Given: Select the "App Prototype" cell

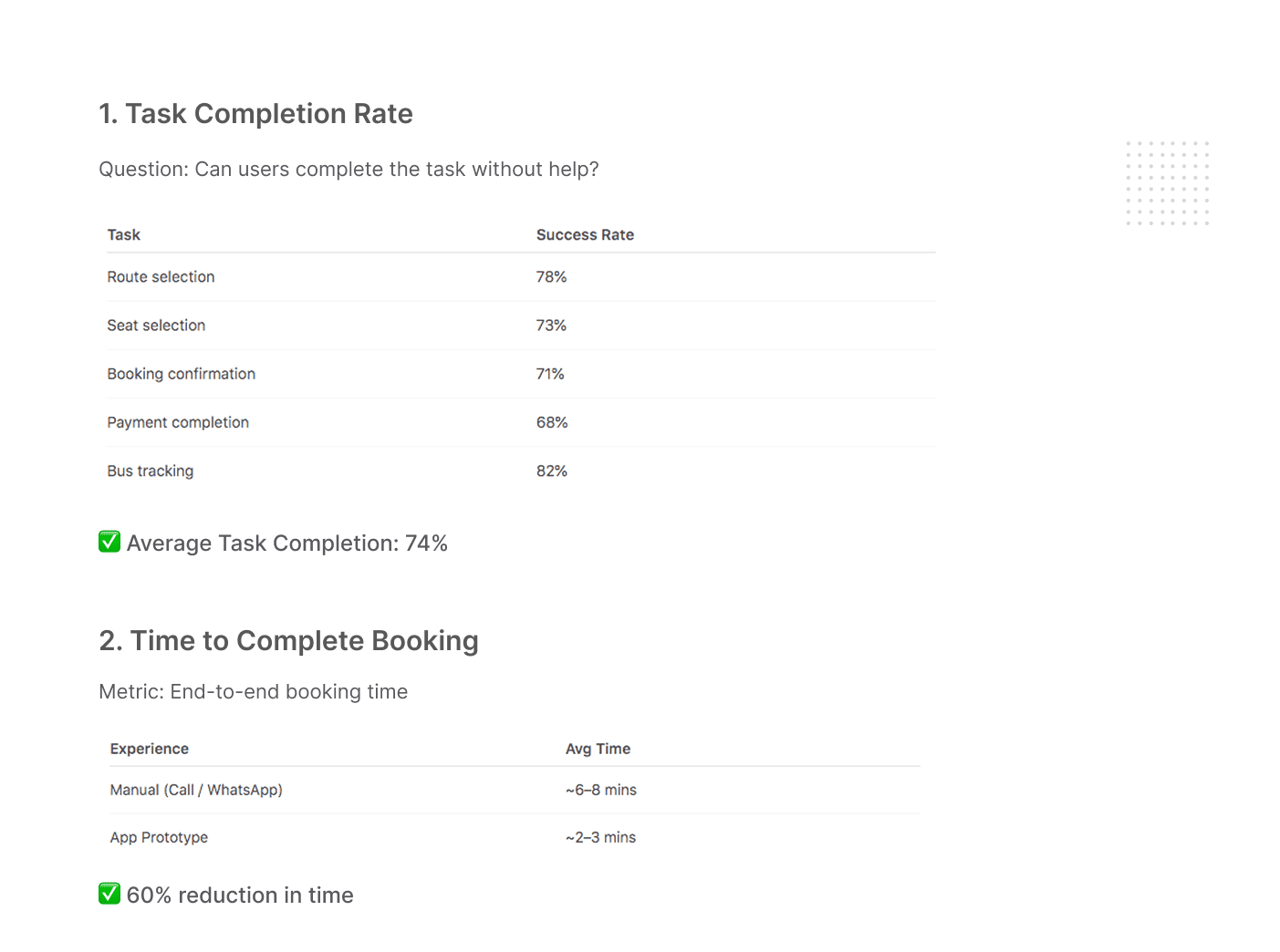Looking at the screenshot, I should coord(159,837).
